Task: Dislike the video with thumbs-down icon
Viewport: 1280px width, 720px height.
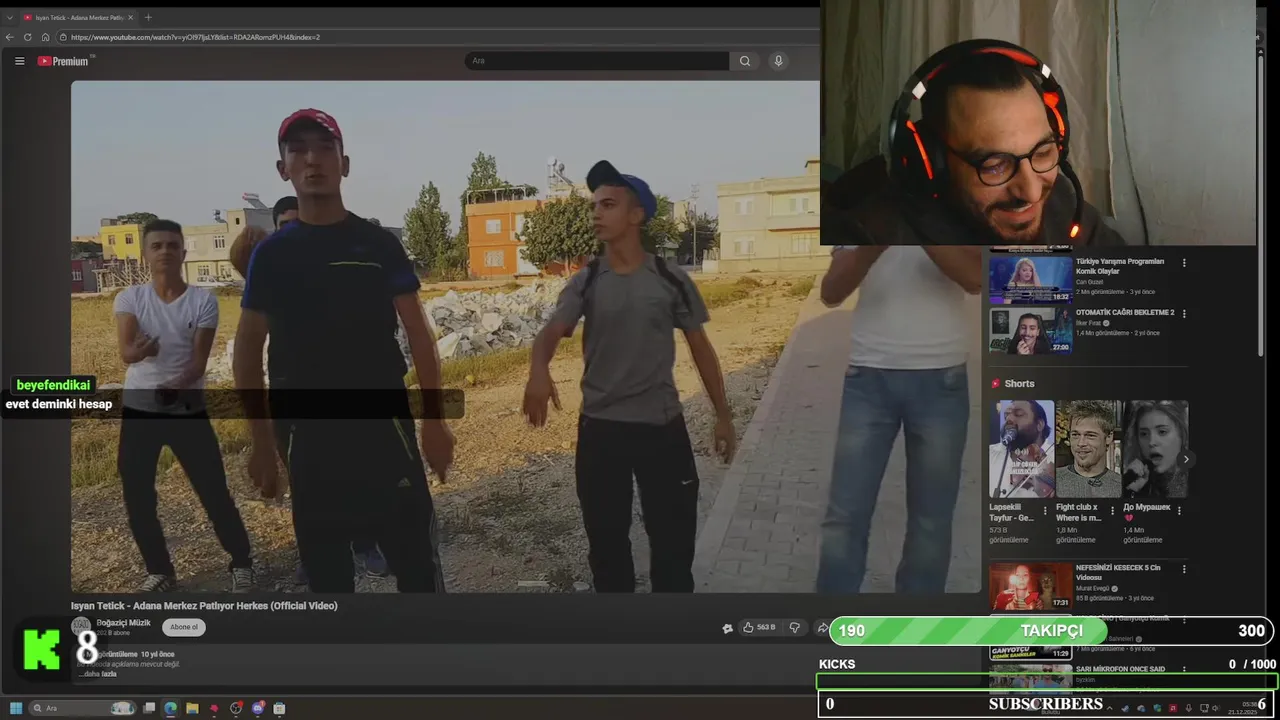Action: coord(795,627)
